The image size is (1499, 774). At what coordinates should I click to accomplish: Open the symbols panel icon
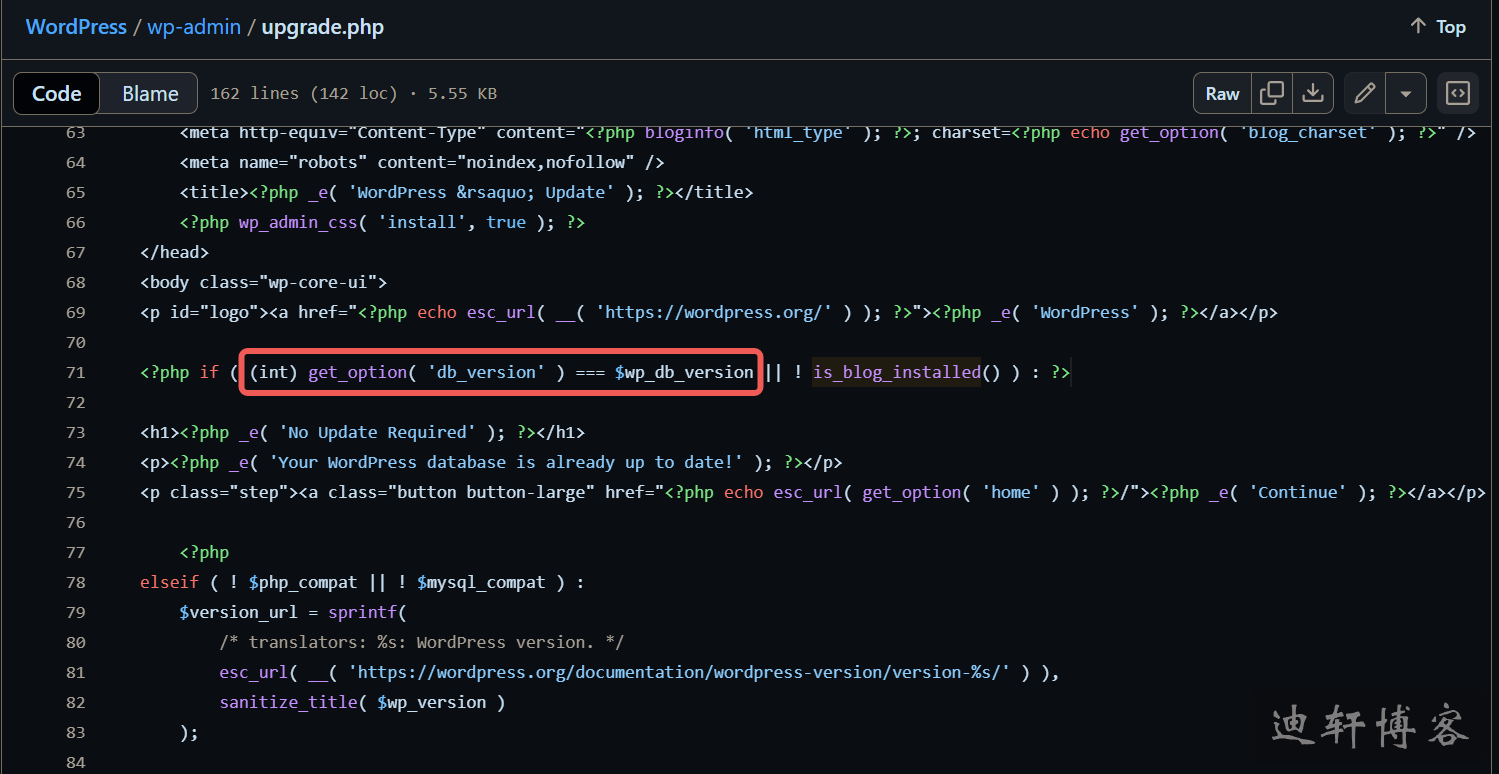(1458, 94)
